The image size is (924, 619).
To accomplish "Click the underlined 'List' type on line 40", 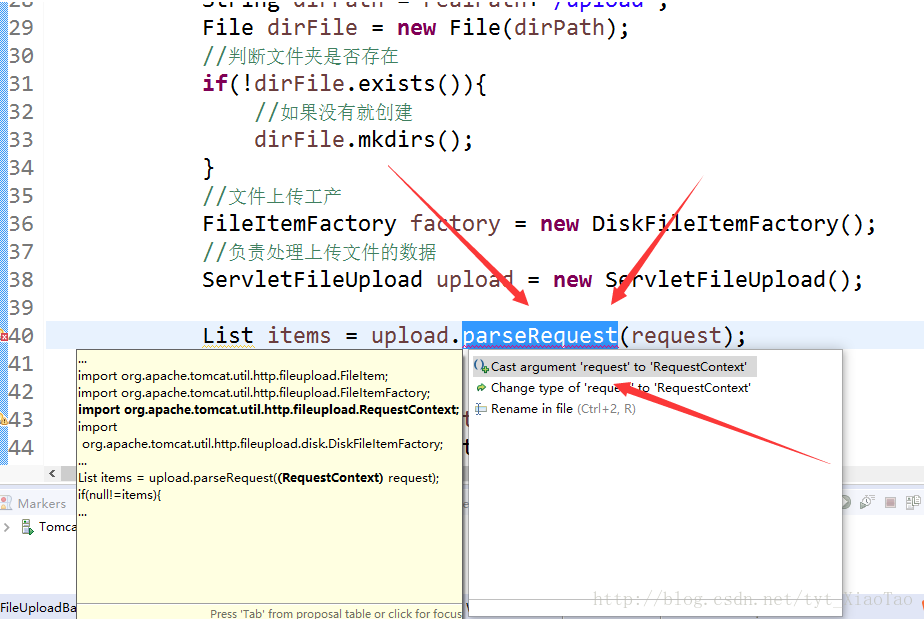I will click(228, 335).
